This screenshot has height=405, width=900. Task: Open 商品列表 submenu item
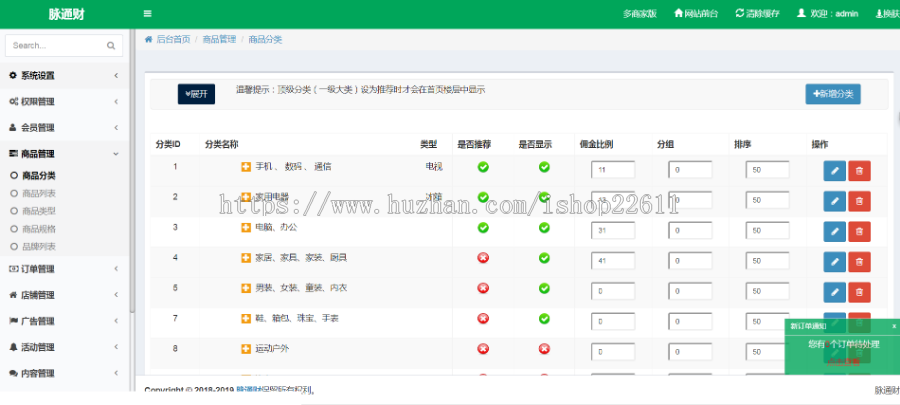click(x=38, y=194)
